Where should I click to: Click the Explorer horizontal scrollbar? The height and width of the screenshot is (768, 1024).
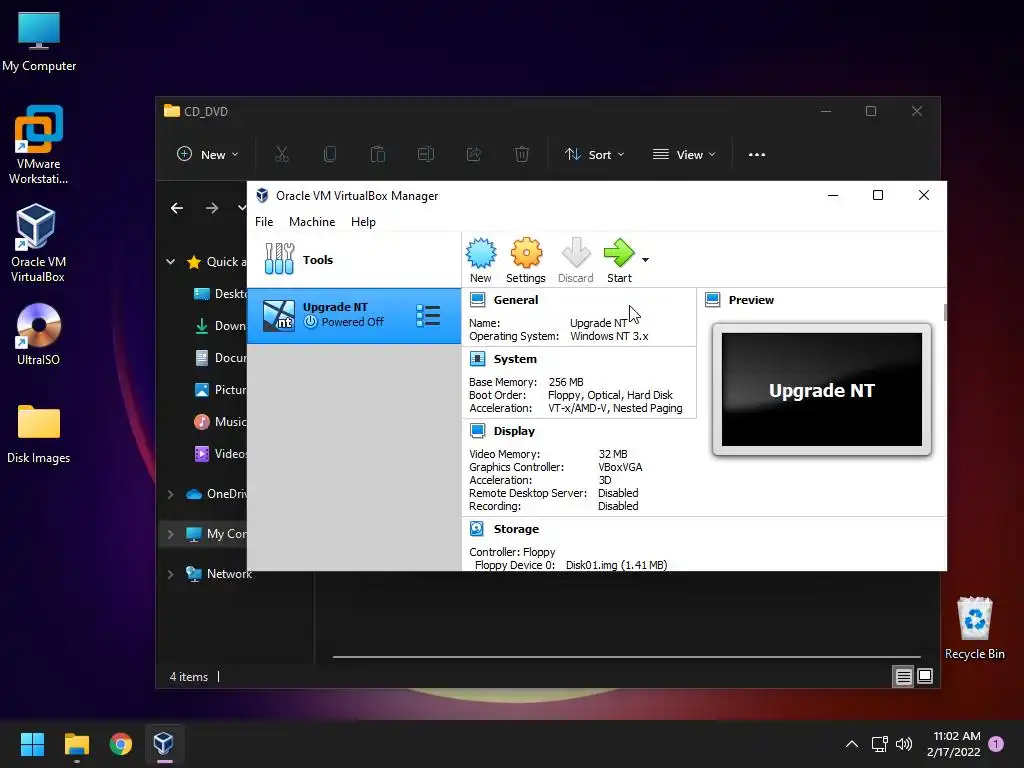627,657
